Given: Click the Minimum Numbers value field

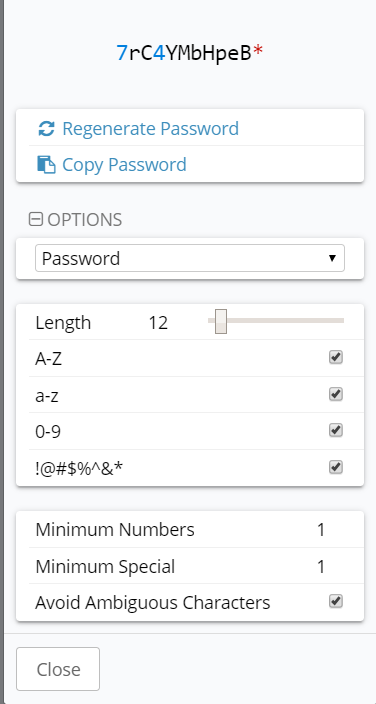Looking at the screenshot, I should (321, 530).
